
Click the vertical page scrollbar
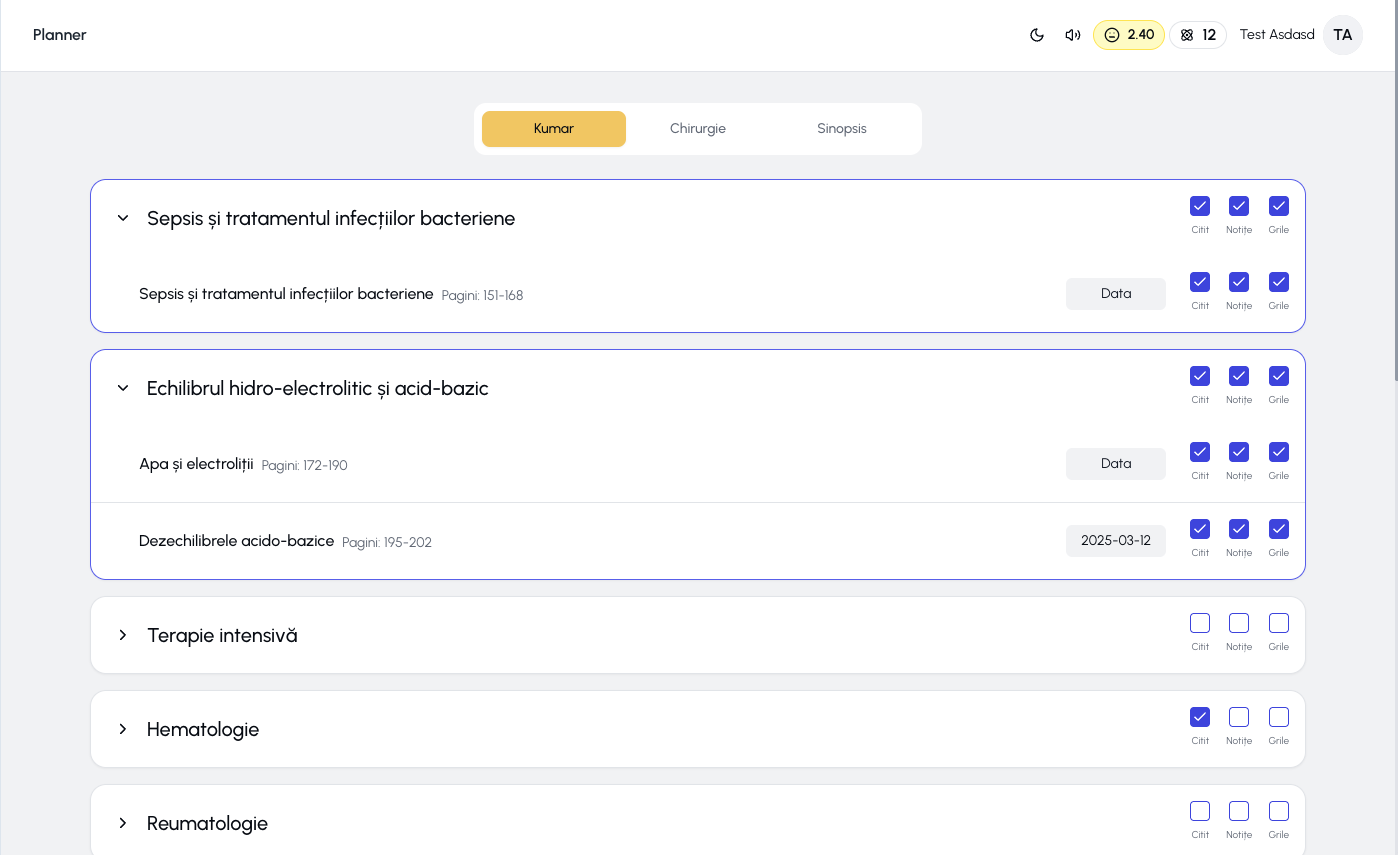click(x=1394, y=200)
